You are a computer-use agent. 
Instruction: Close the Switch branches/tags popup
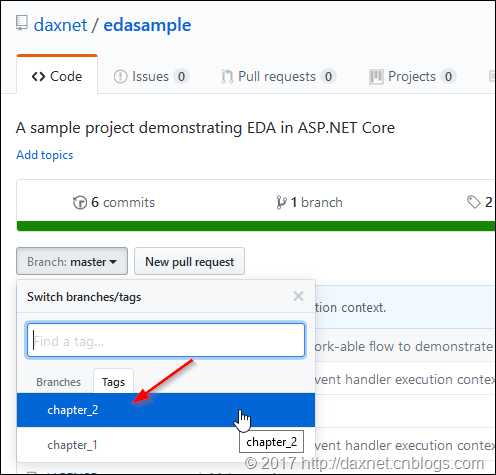point(298,296)
